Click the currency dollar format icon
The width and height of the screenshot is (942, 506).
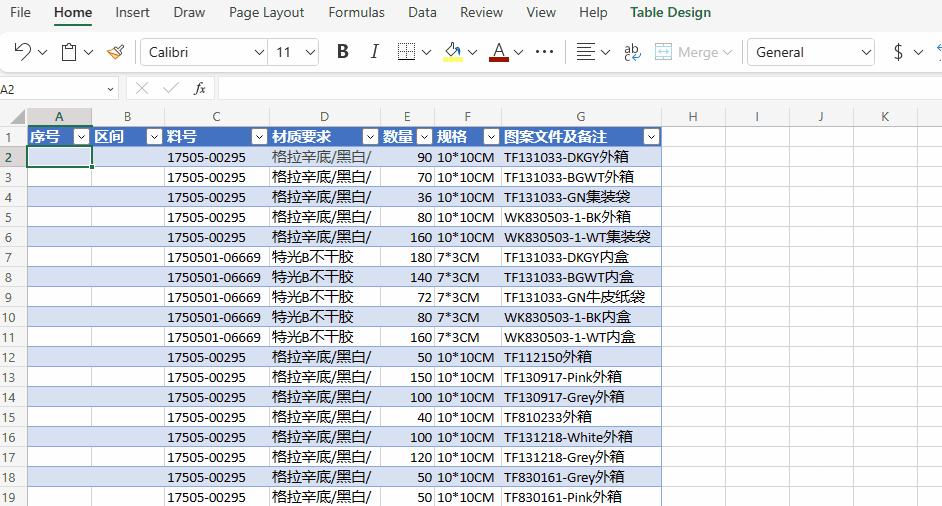click(898, 52)
